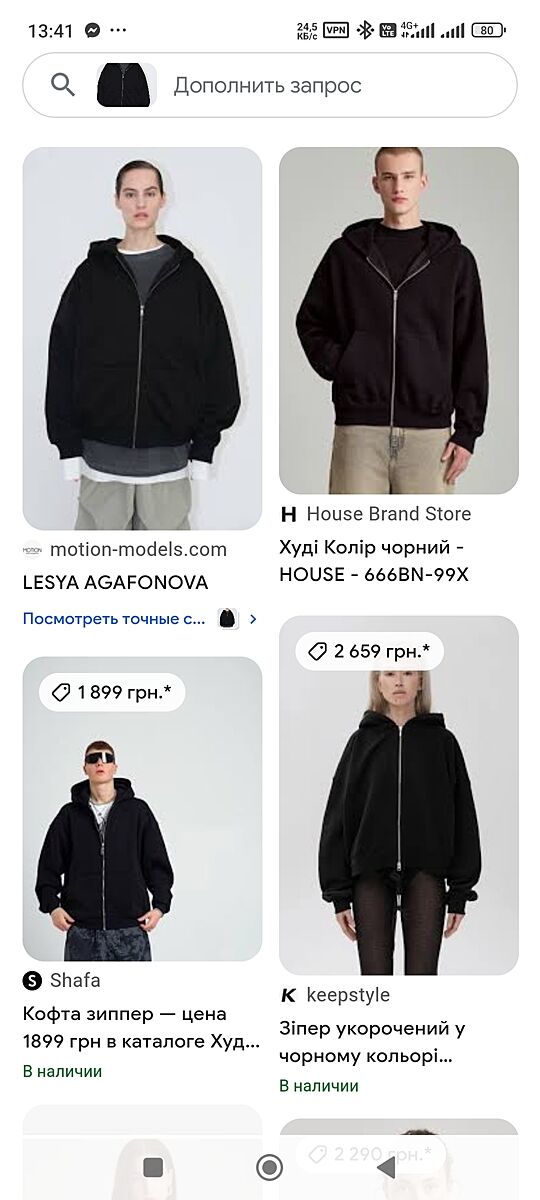Open the LESYA AGAFONOVA title link
Viewport: 540px width, 1200px height.
coord(115,583)
